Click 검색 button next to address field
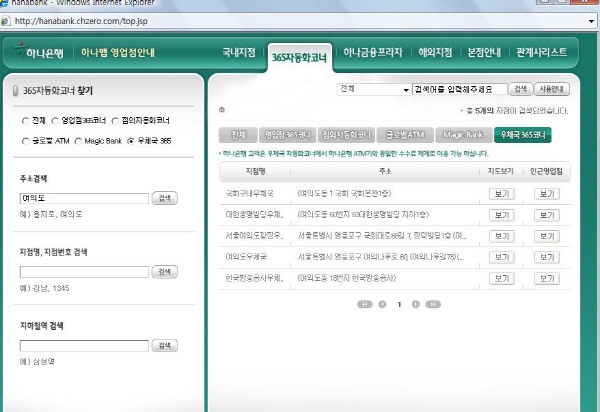This screenshot has height=412, width=600. [163, 198]
